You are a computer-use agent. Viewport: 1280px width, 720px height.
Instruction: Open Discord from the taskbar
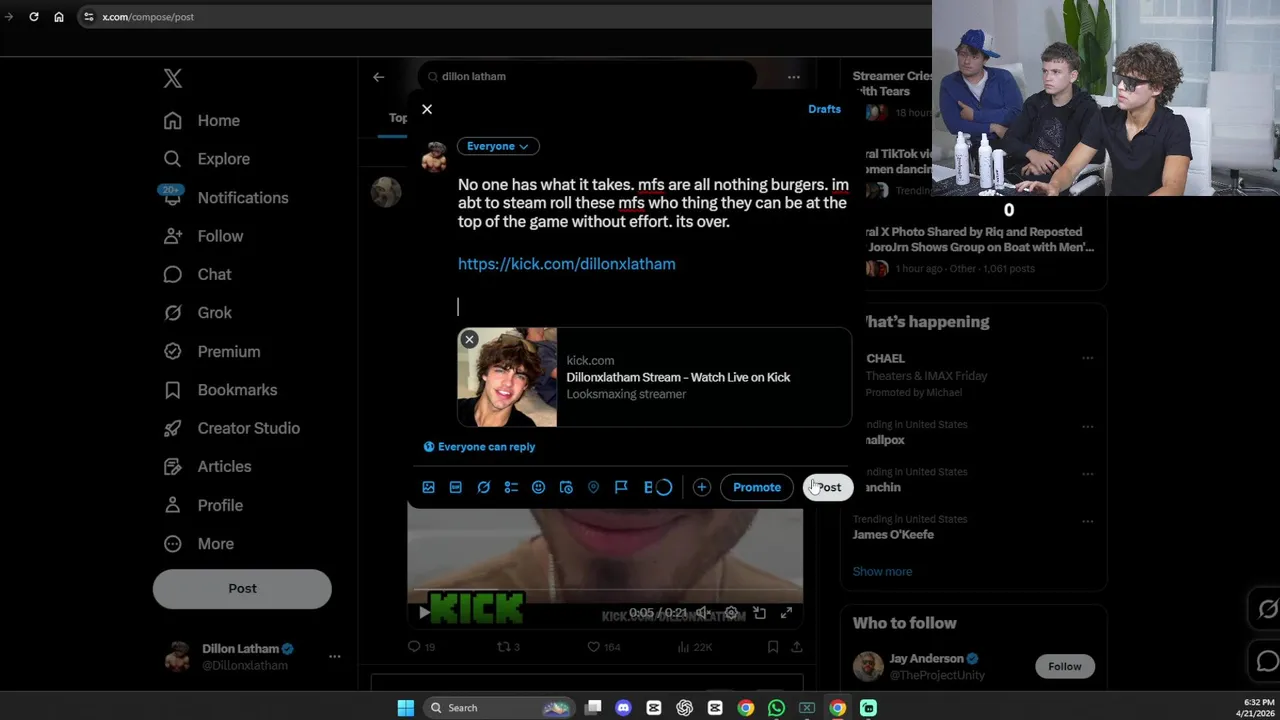point(624,708)
